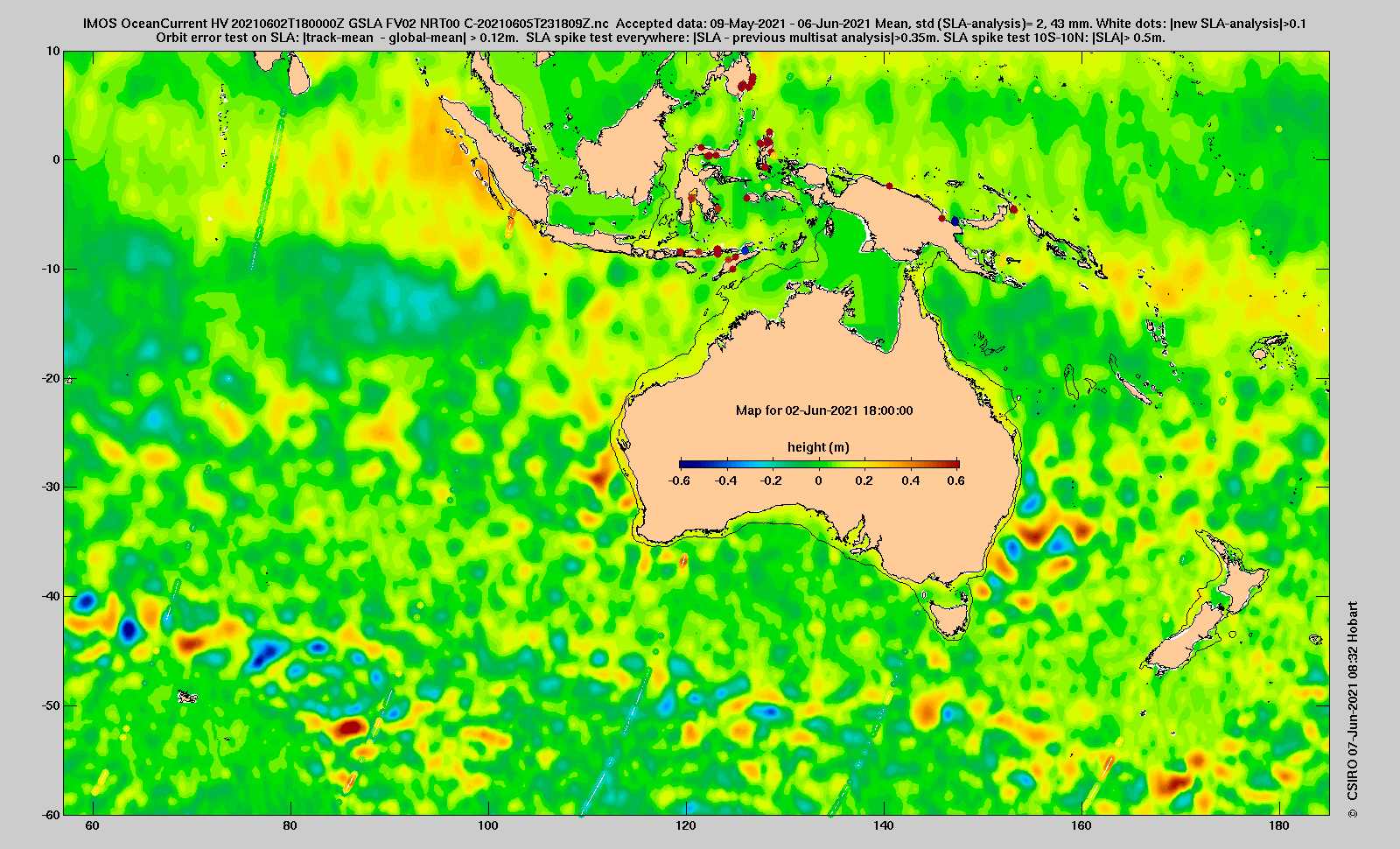Click longitude axis label '180'
This screenshot has height=849, width=1400.
(x=1279, y=826)
